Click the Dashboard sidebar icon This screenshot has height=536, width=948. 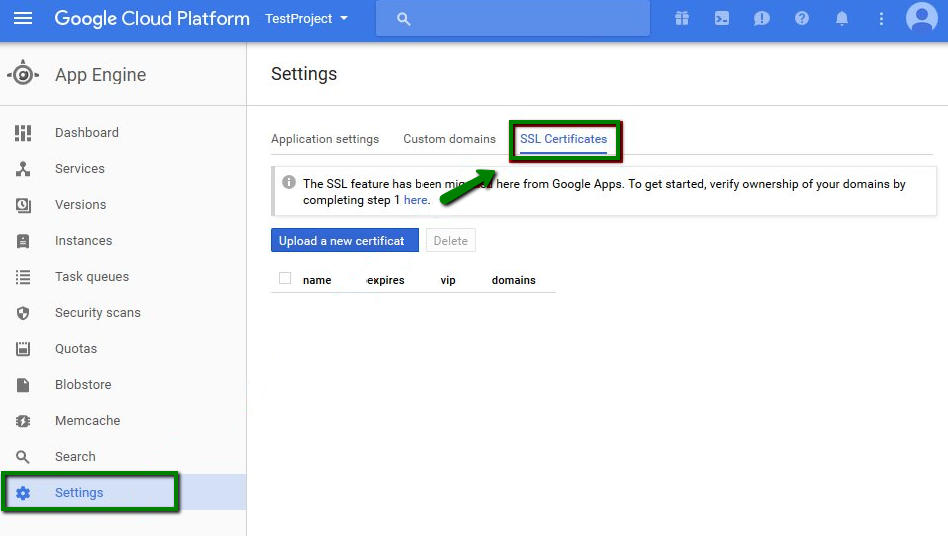coord(23,133)
